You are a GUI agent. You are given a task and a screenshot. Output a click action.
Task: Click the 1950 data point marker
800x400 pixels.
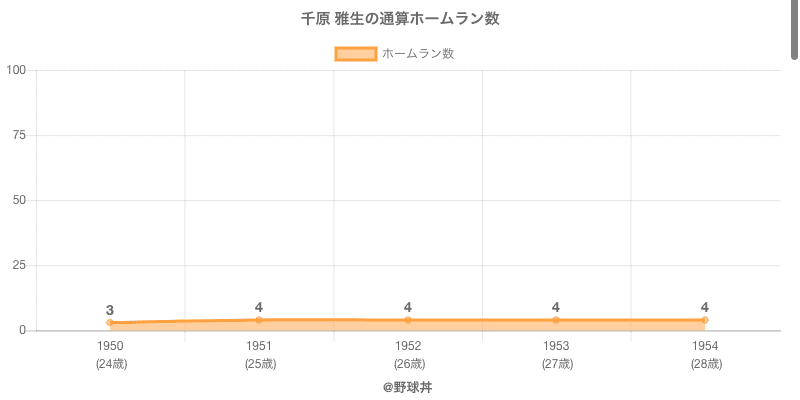click(x=110, y=323)
